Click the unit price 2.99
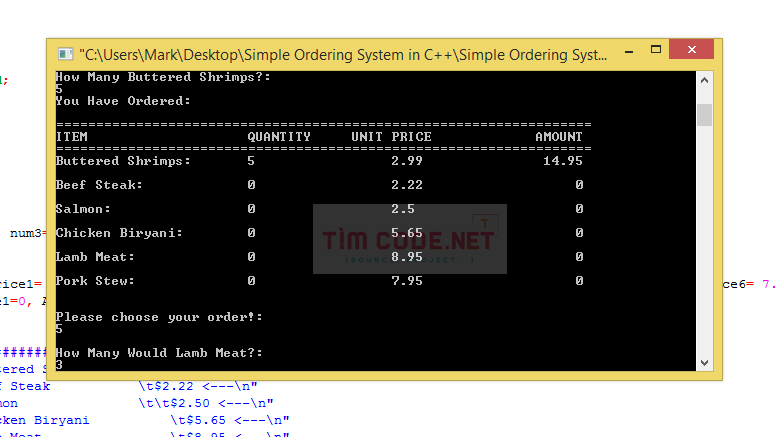Viewport: 779px width, 437px height. (406, 161)
